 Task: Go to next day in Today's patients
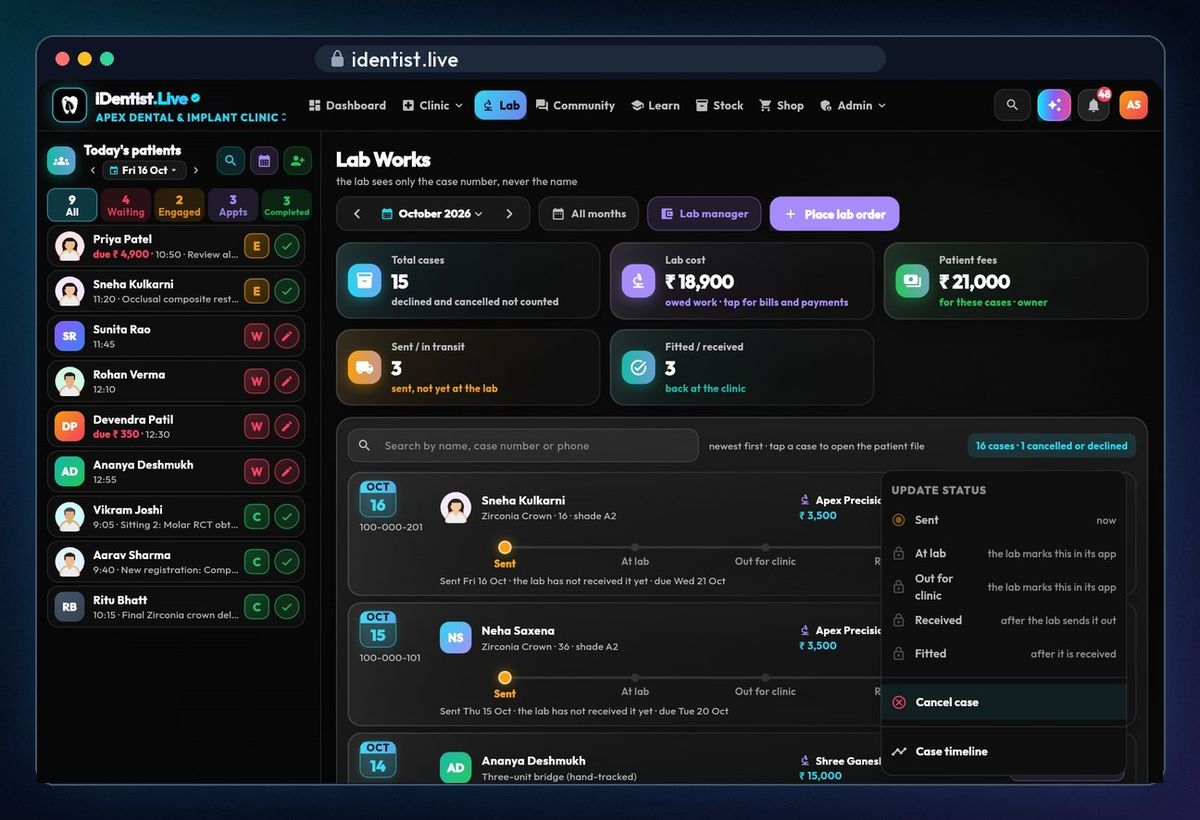195,171
